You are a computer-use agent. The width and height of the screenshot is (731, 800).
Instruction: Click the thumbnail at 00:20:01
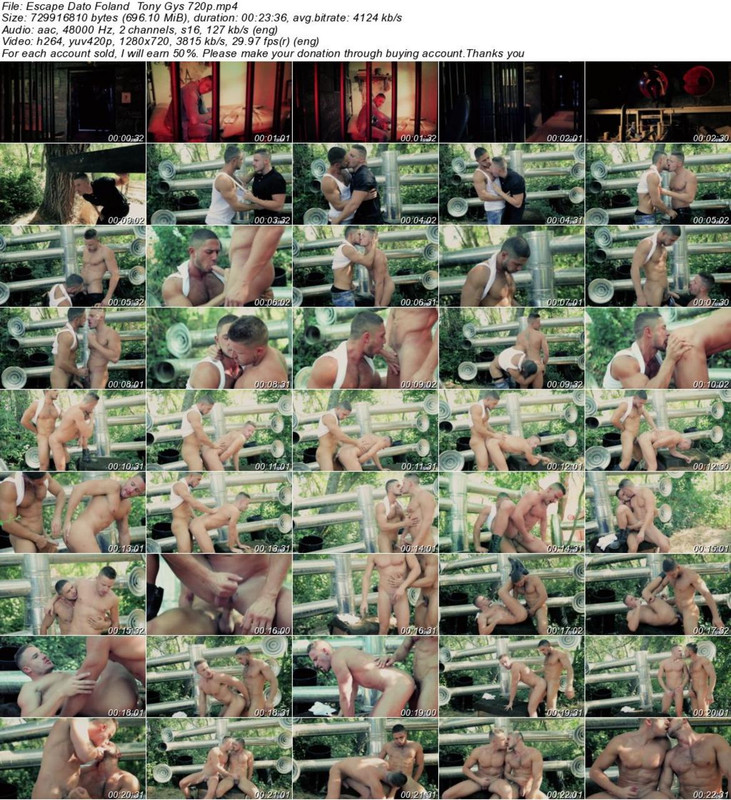(x=657, y=675)
